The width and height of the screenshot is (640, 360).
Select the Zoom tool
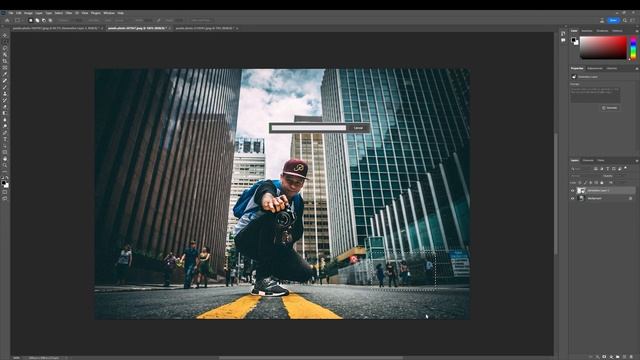[x=5, y=166]
